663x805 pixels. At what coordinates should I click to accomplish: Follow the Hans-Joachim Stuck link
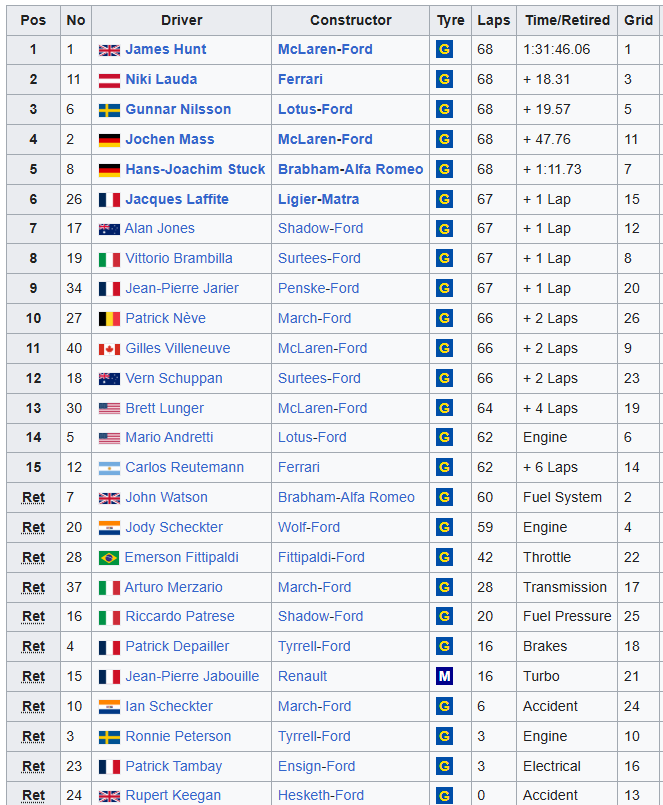(x=196, y=169)
